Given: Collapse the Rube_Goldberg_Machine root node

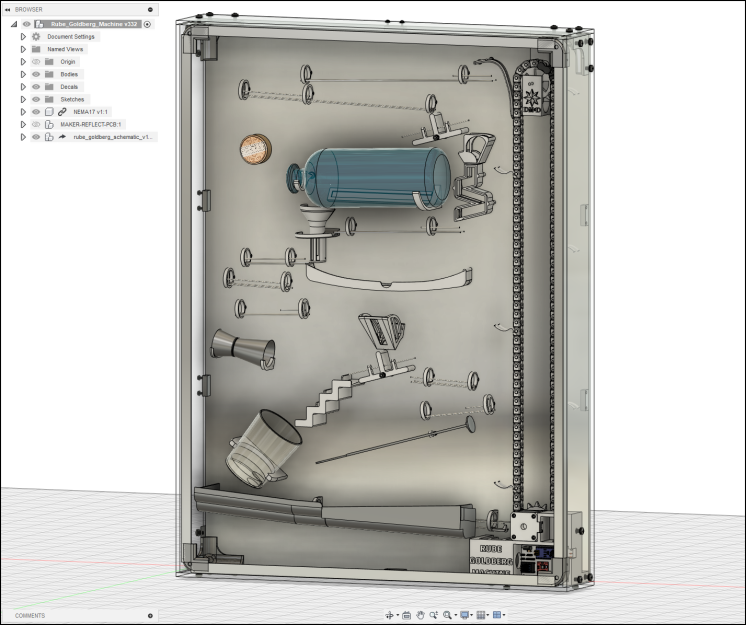Looking at the screenshot, I should coord(14,24).
